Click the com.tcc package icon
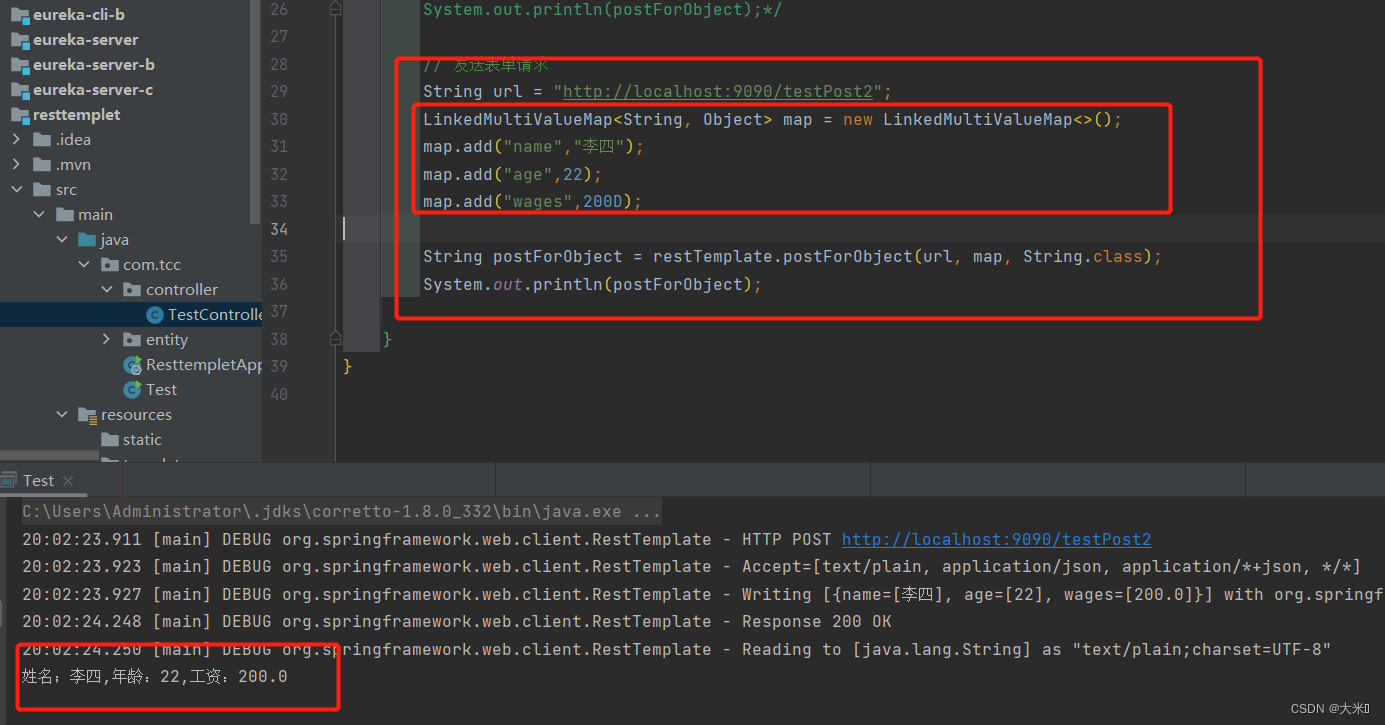The height and width of the screenshot is (725, 1385). (x=110, y=265)
